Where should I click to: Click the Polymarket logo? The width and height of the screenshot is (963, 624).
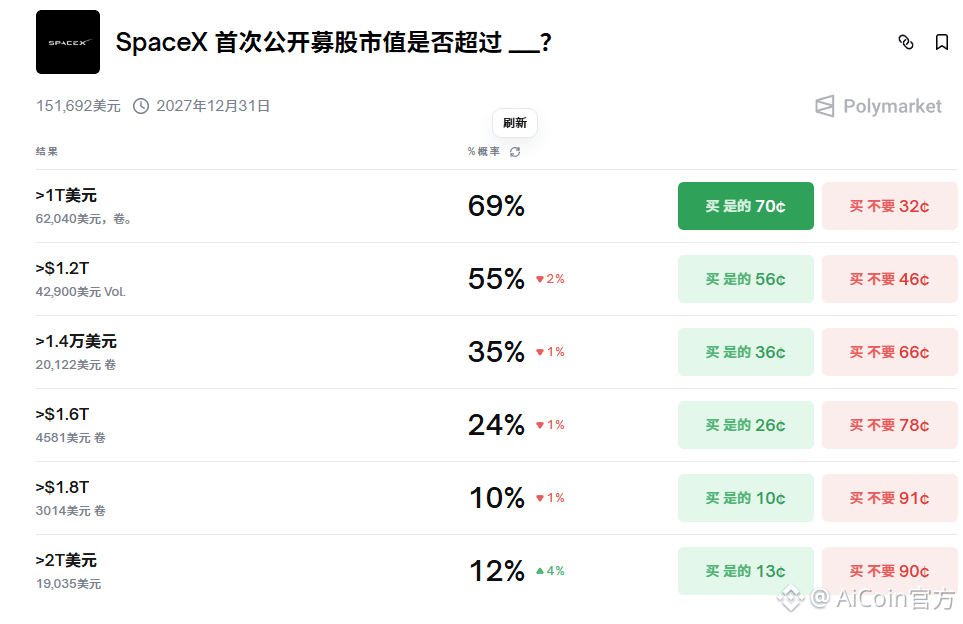[879, 106]
